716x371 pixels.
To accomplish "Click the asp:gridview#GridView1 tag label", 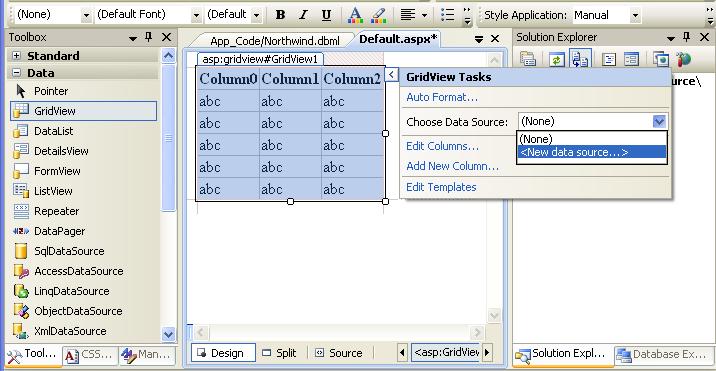I will [260, 59].
